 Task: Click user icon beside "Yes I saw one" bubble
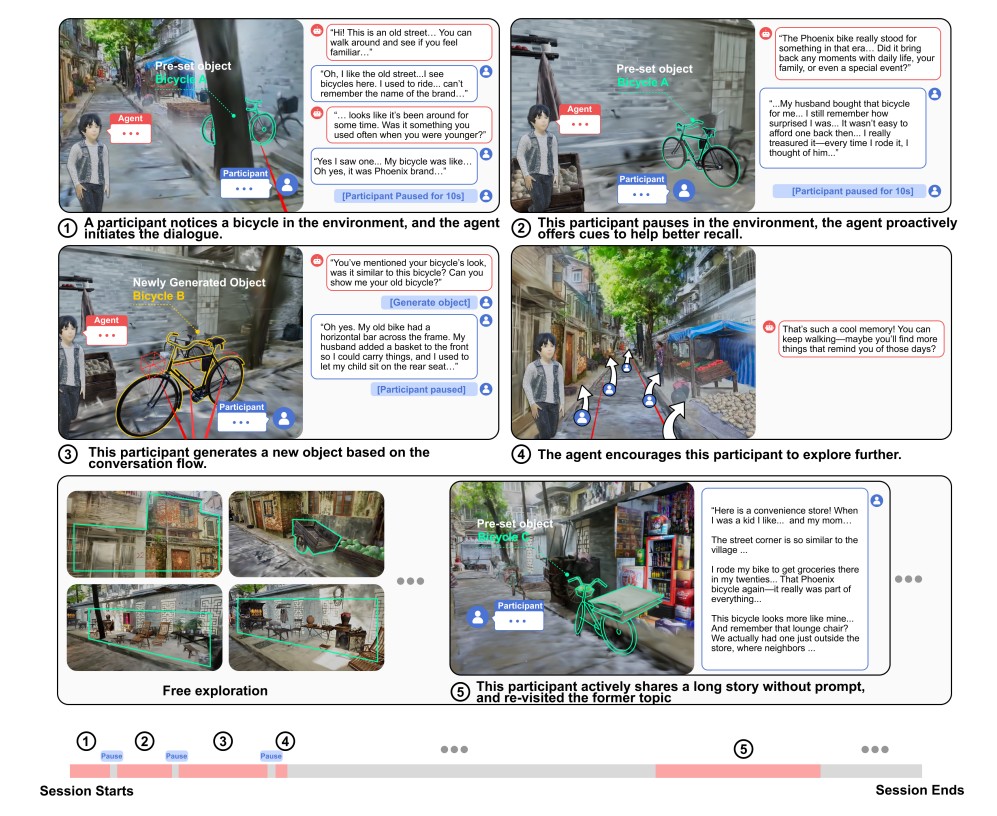tap(486, 154)
